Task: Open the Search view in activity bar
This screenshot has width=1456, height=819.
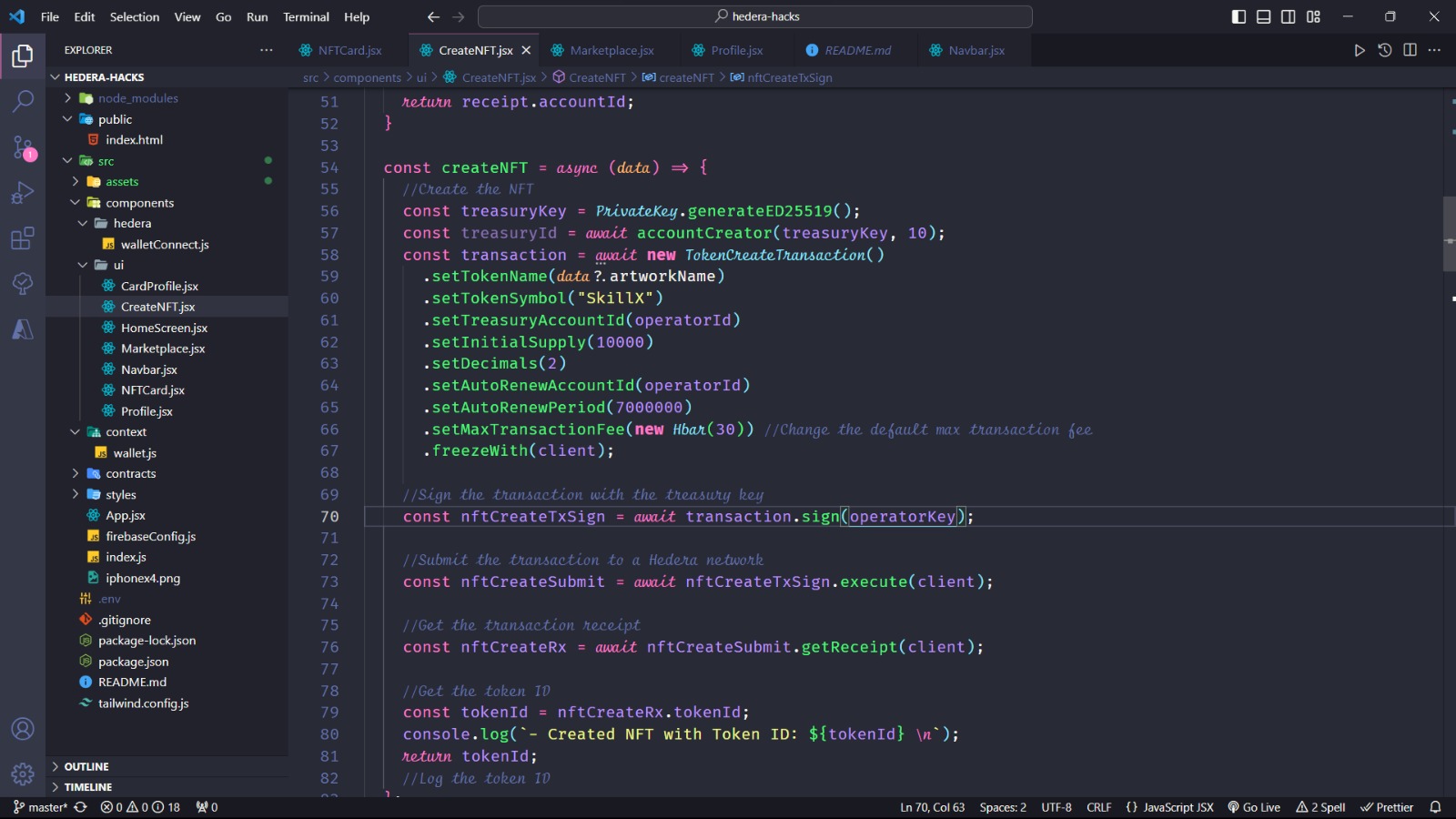Action: click(23, 101)
